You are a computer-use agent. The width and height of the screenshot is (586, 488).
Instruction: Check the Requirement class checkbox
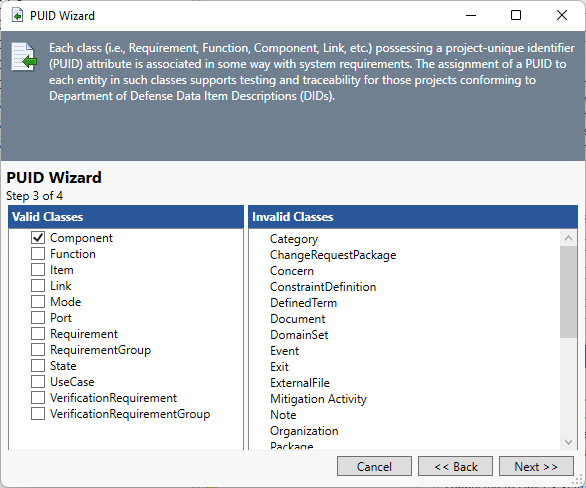point(38,334)
